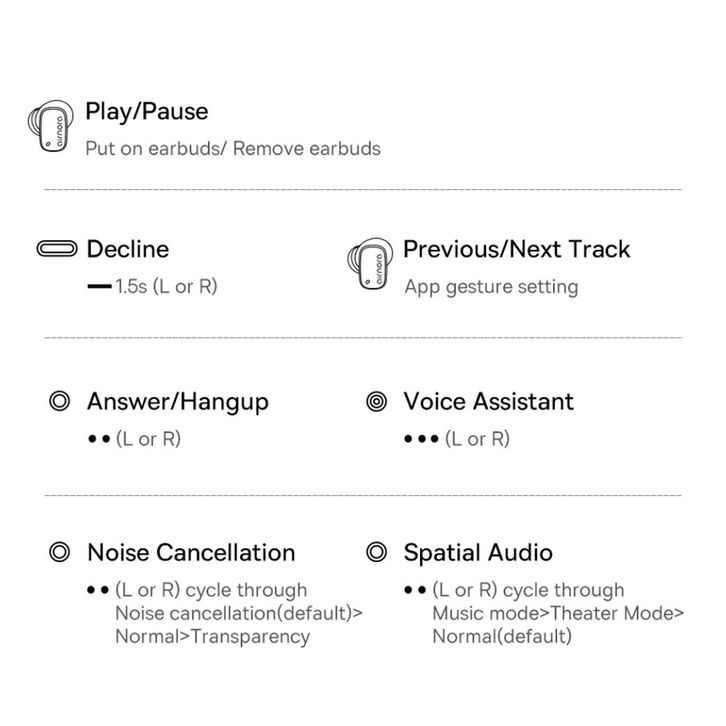
Task: Click the Music mode>Theater Mode> text
Action: (x=558, y=613)
